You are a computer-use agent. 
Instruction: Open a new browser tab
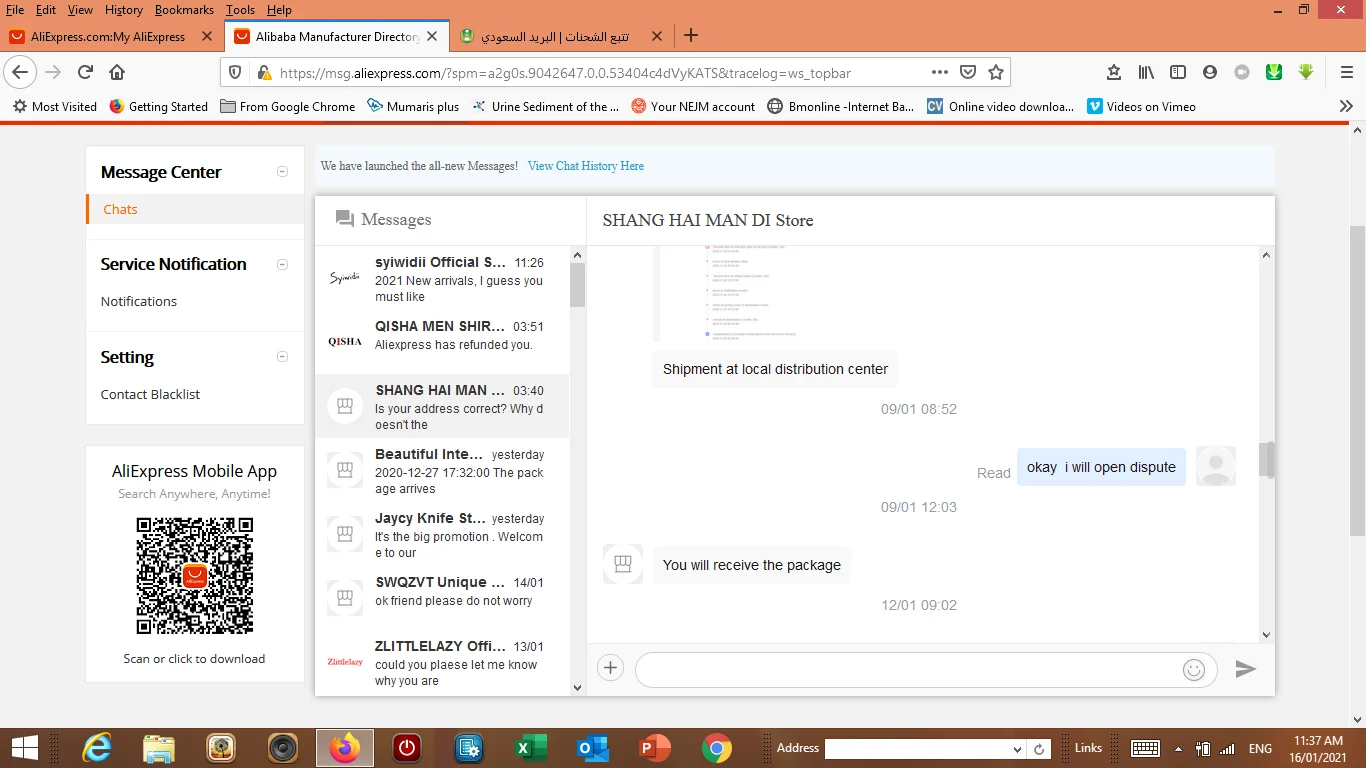point(690,36)
